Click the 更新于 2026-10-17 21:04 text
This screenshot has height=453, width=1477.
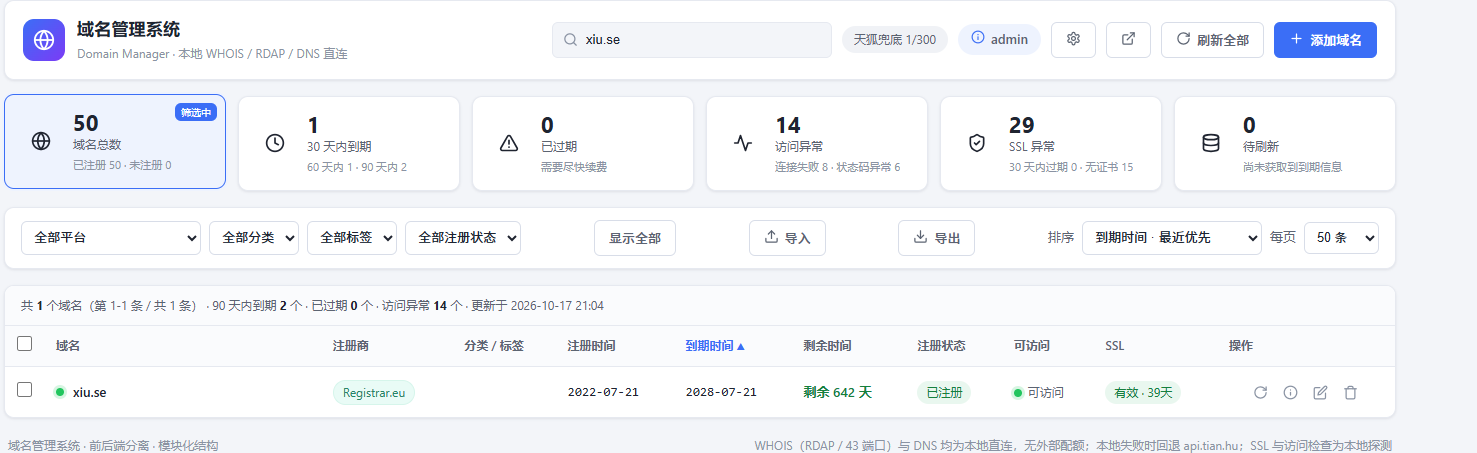(537, 305)
